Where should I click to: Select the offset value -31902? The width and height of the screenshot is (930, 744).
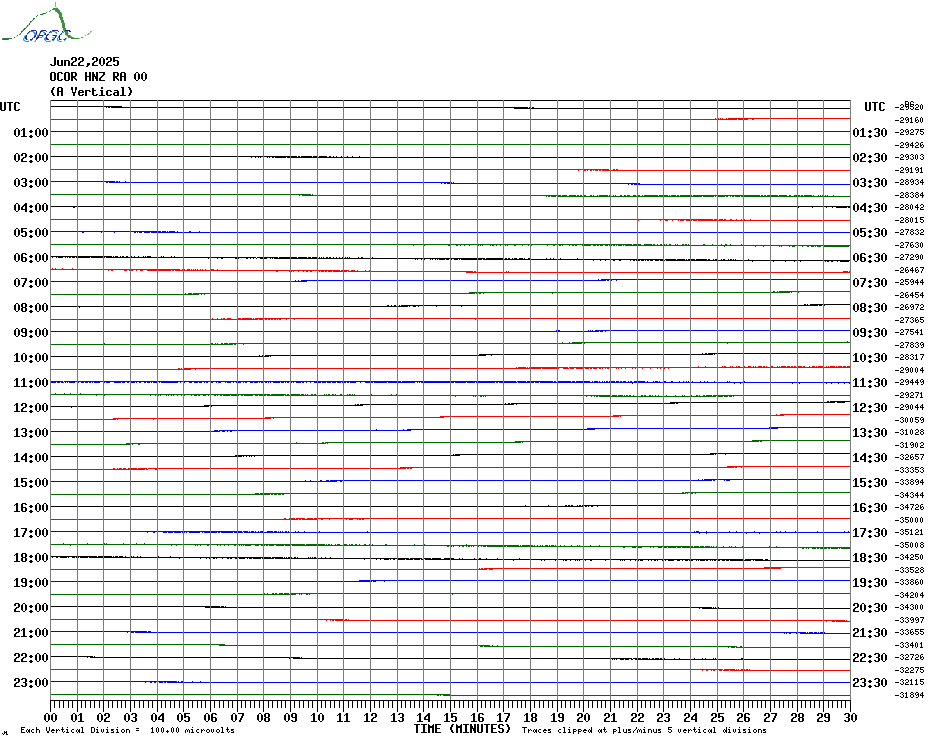(909, 445)
